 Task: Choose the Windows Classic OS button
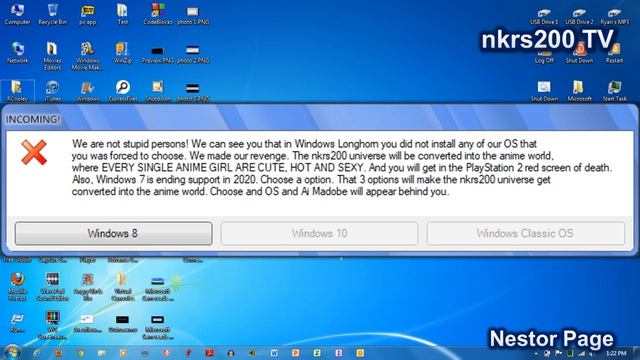tap(525, 233)
